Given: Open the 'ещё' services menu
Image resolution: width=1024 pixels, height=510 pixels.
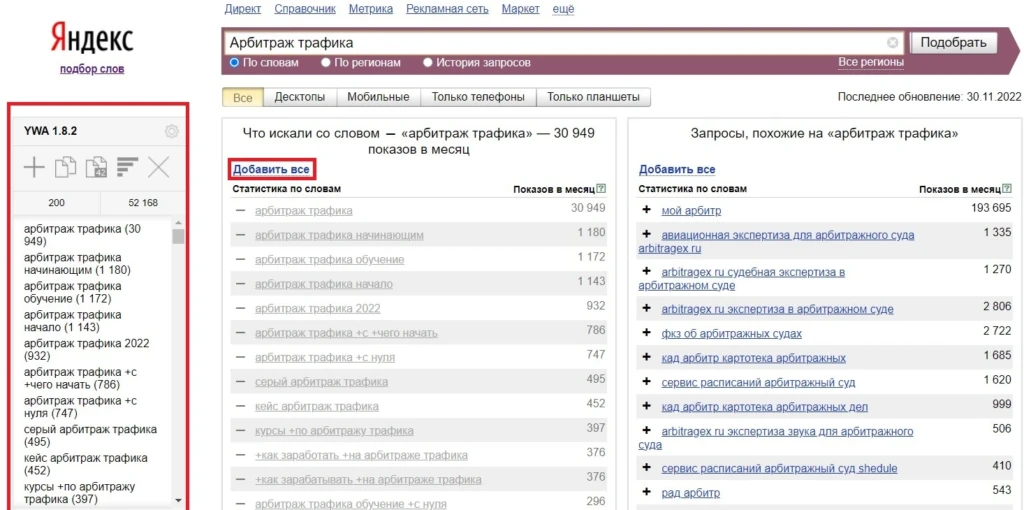Looking at the screenshot, I should 564,8.
